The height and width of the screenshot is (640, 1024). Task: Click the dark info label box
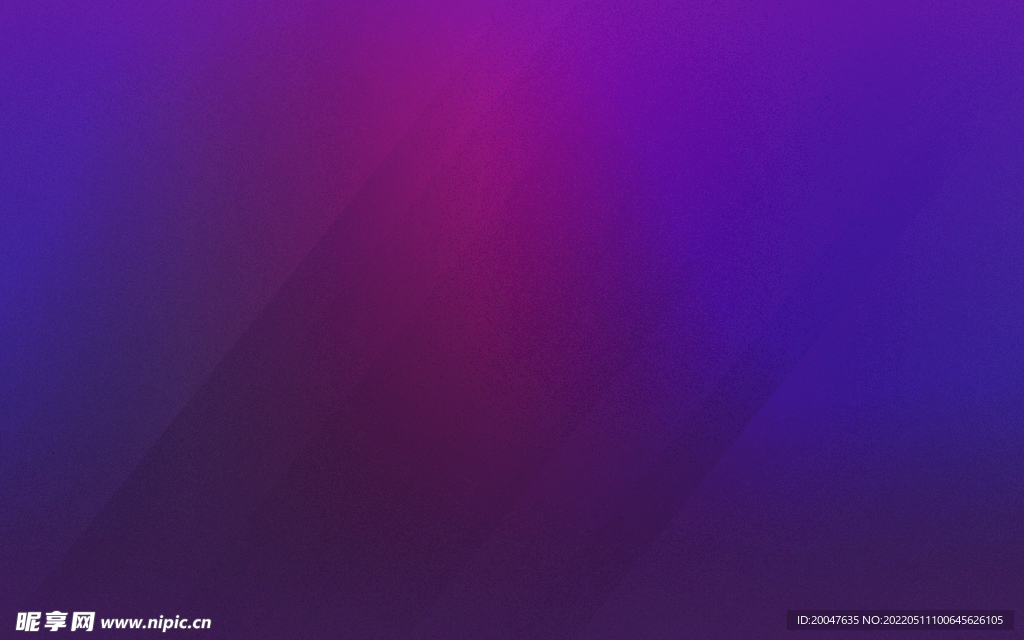(900, 620)
